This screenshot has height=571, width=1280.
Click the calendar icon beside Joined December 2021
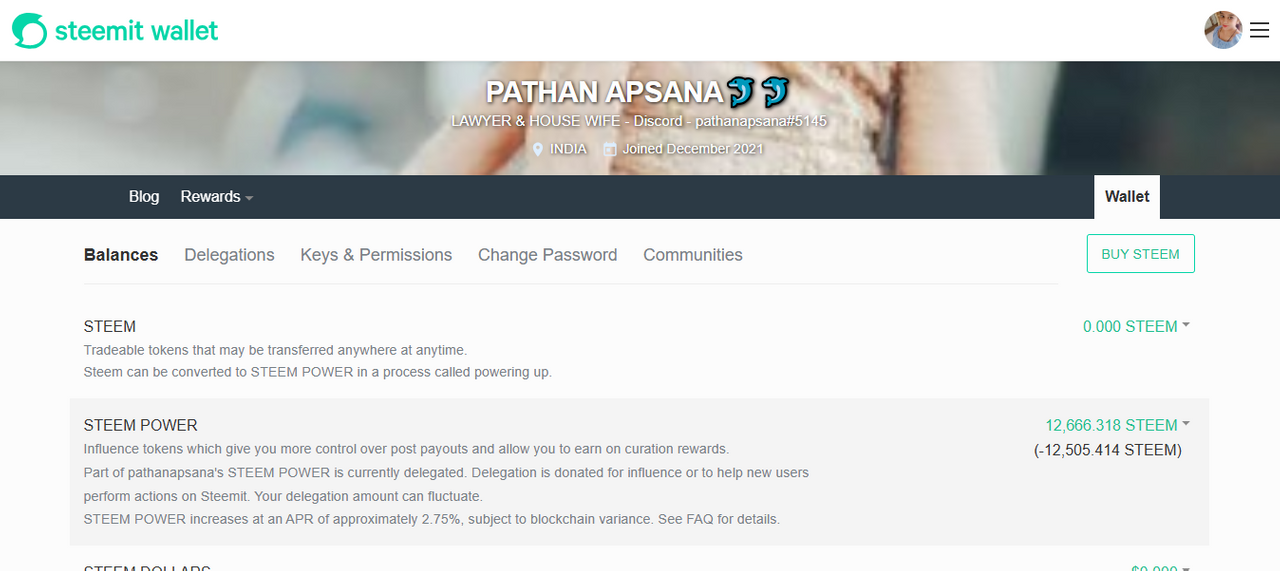(609, 149)
